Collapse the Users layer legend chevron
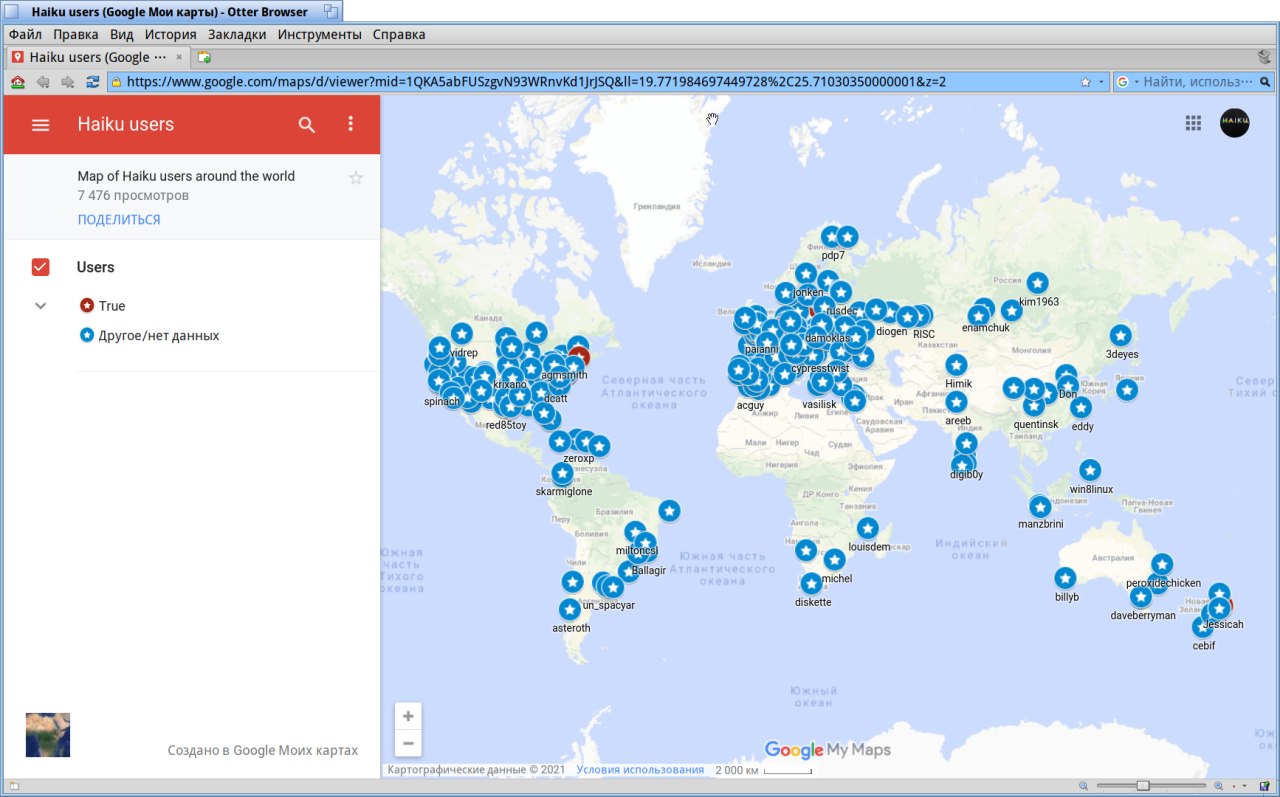Screen dimensions: 1280x797 (41, 305)
